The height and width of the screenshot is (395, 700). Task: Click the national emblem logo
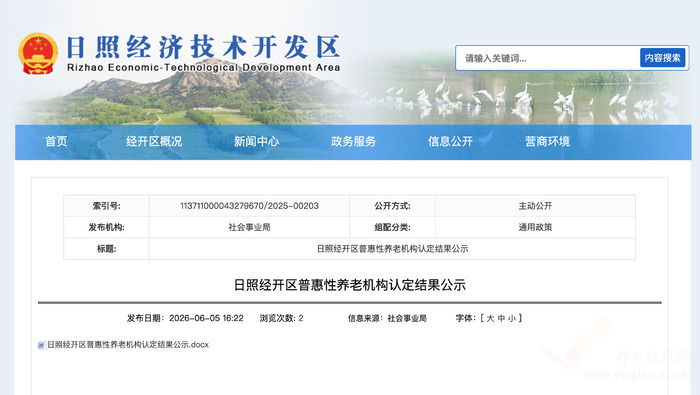coord(38,54)
